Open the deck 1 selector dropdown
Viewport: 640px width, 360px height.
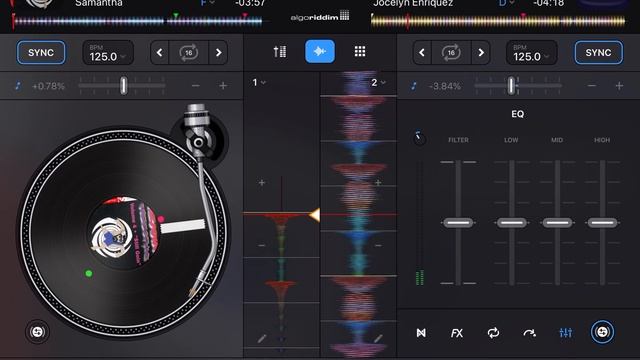[259, 82]
